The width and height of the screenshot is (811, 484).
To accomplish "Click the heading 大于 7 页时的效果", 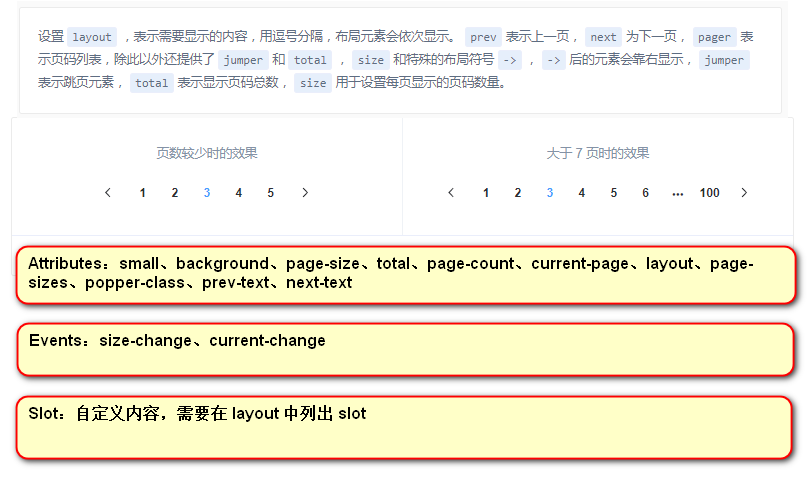I will click(597, 153).
